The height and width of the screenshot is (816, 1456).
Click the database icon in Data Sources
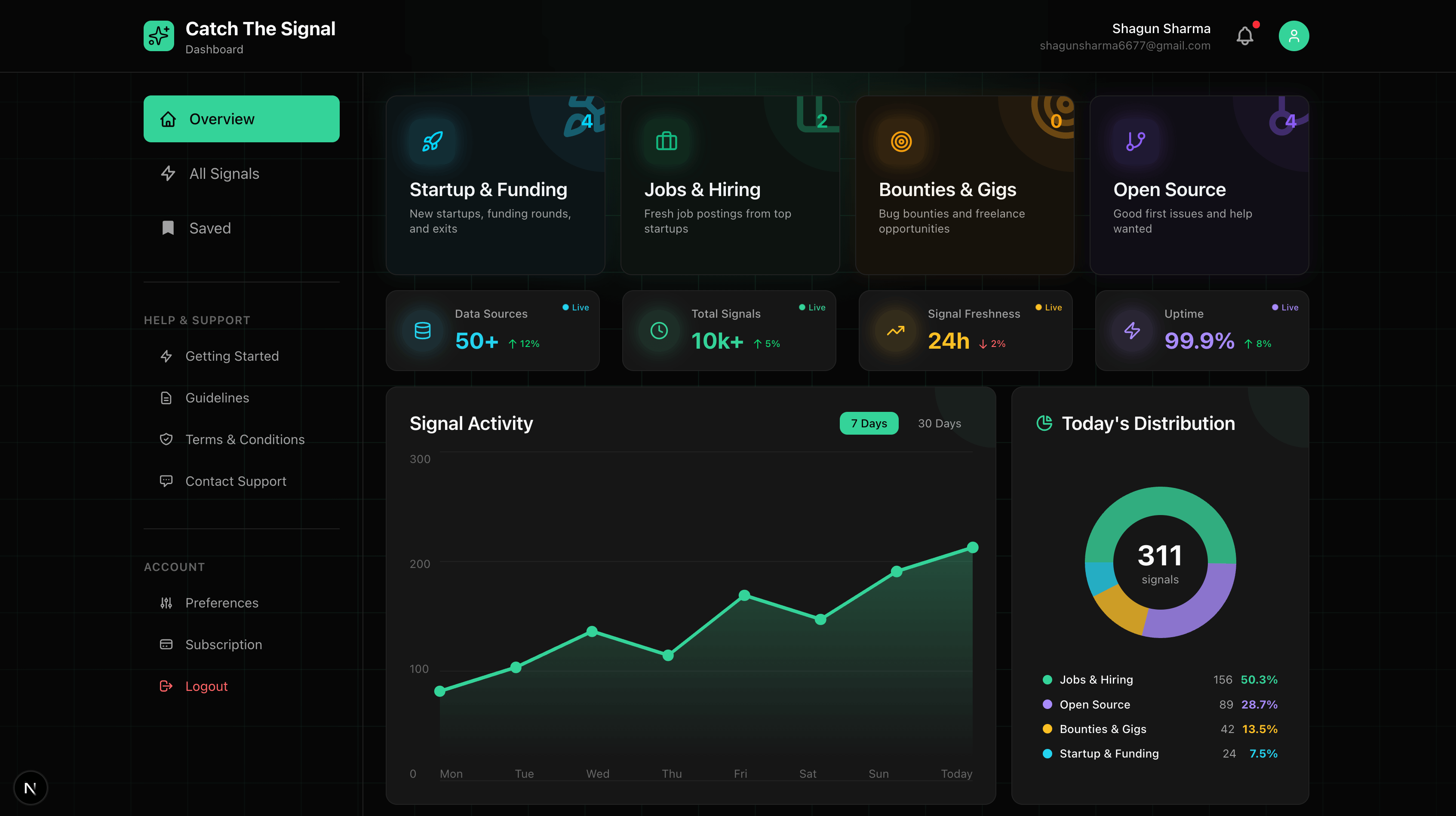[423, 331]
